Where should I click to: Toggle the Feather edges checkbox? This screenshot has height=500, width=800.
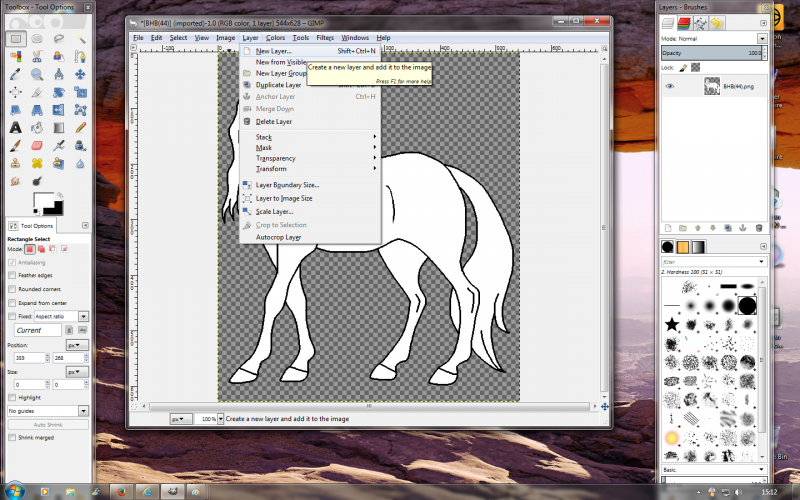click(12, 275)
